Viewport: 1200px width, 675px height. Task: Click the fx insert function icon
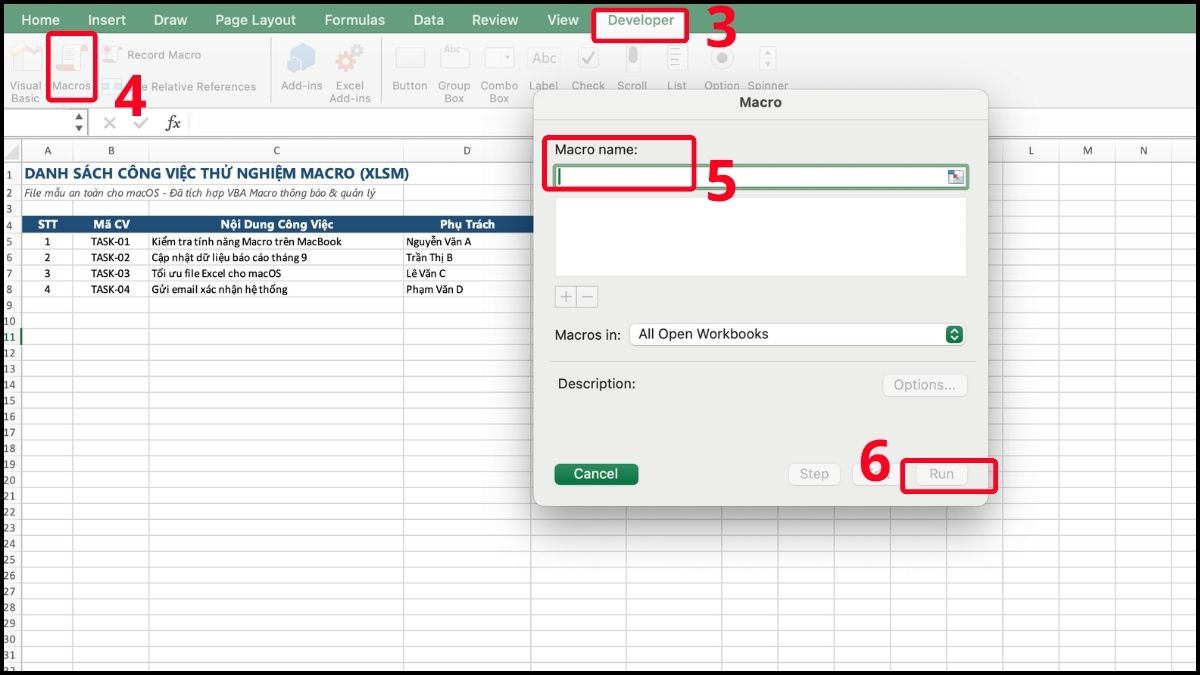tap(173, 122)
